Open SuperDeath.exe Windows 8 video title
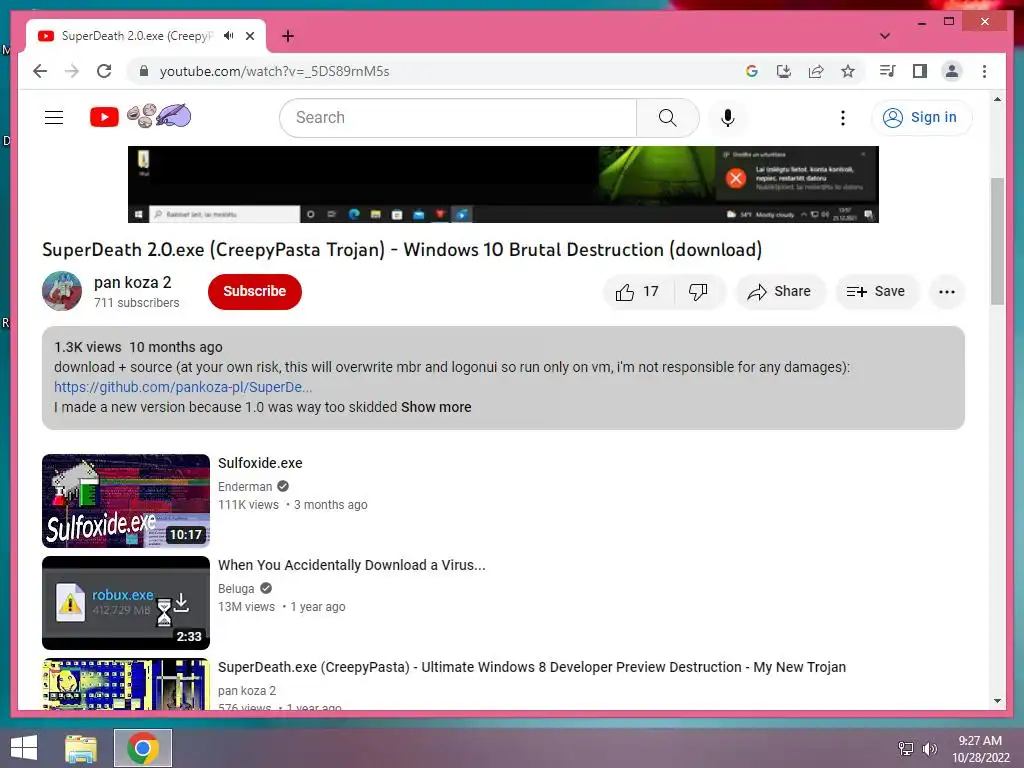Viewport: 1024px width, 768px height. pyautogui.click(x=532, y=667)
